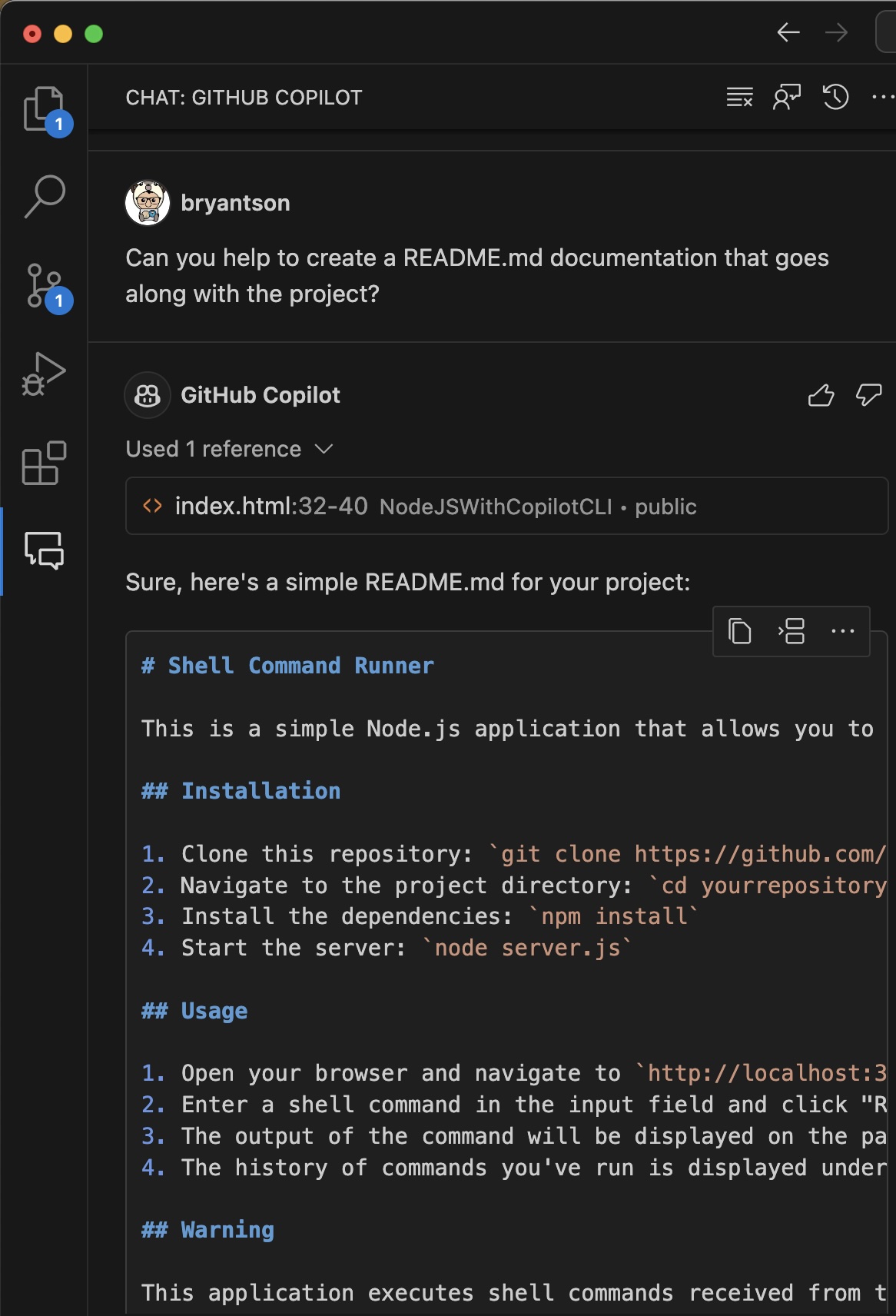Give thumbs up to Copilot response
This screenshot has height=1316, width=896.
pos(821,395)
